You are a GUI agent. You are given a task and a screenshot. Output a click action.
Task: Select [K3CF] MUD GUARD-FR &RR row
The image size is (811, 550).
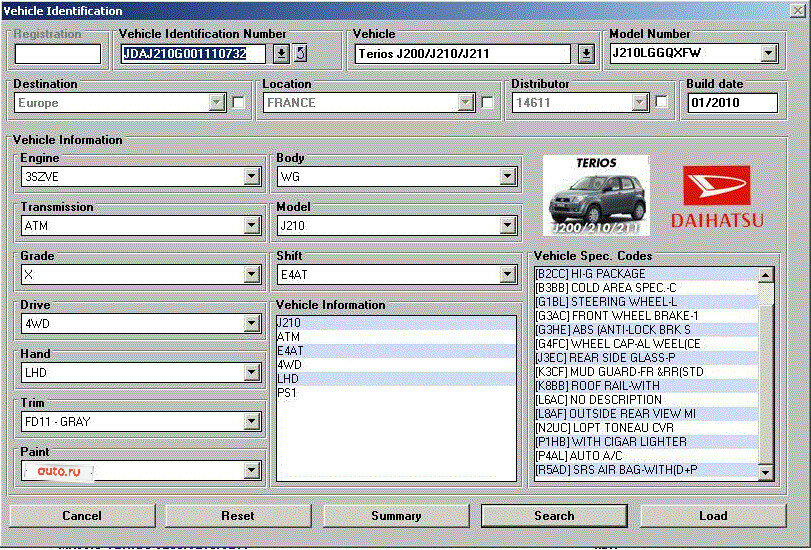pyautogui.click(x=647, y=371)
